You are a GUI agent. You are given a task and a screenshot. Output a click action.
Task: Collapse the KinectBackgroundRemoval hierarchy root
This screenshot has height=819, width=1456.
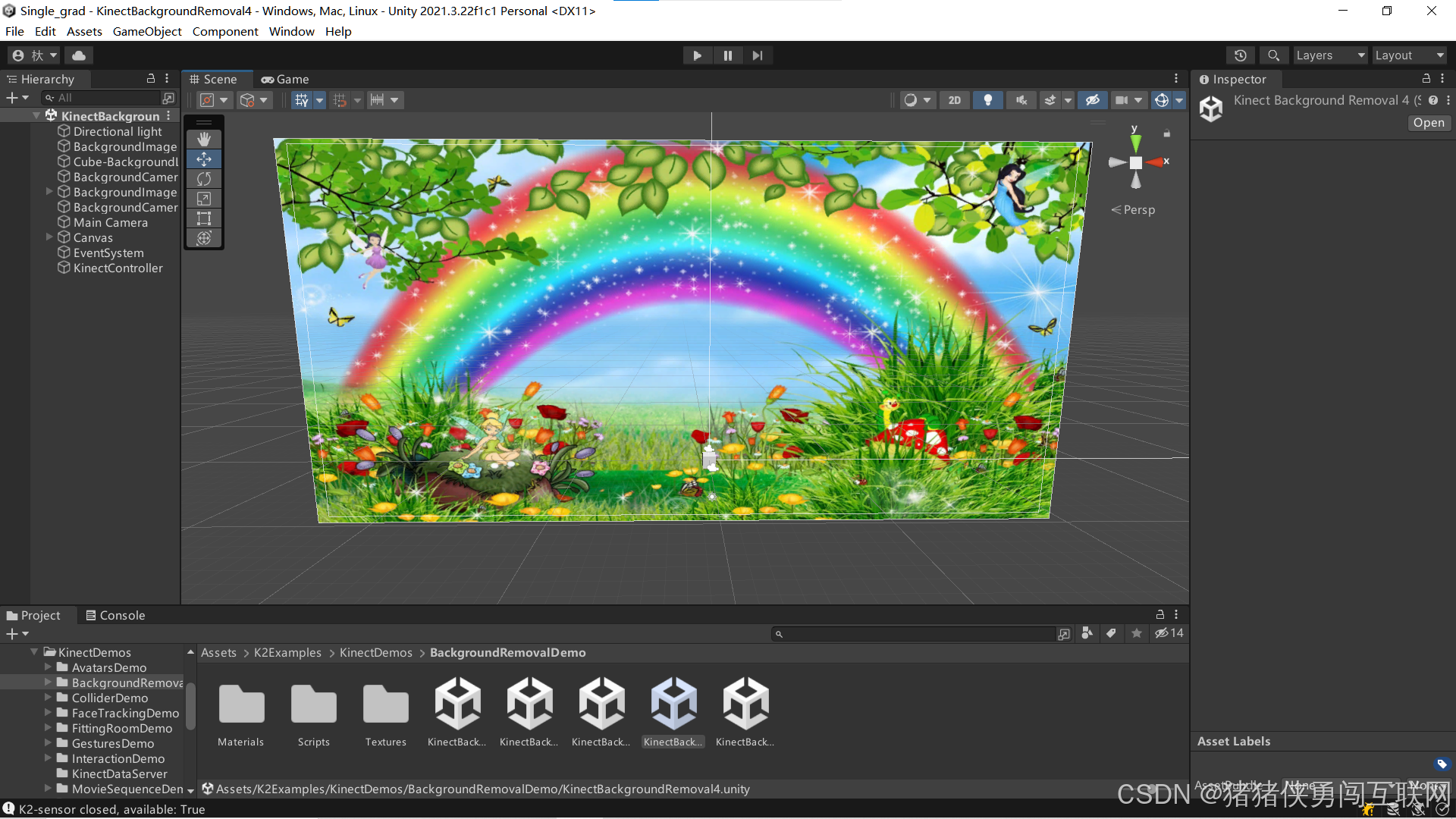tap(36, 115)
